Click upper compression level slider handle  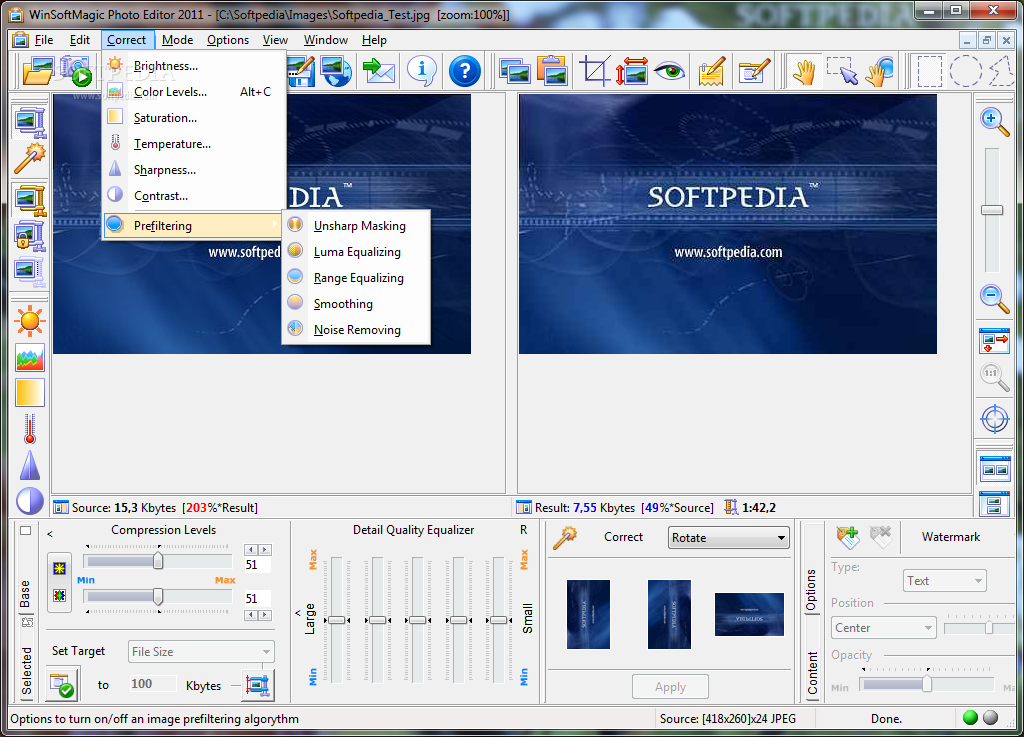tap(158, 561)
